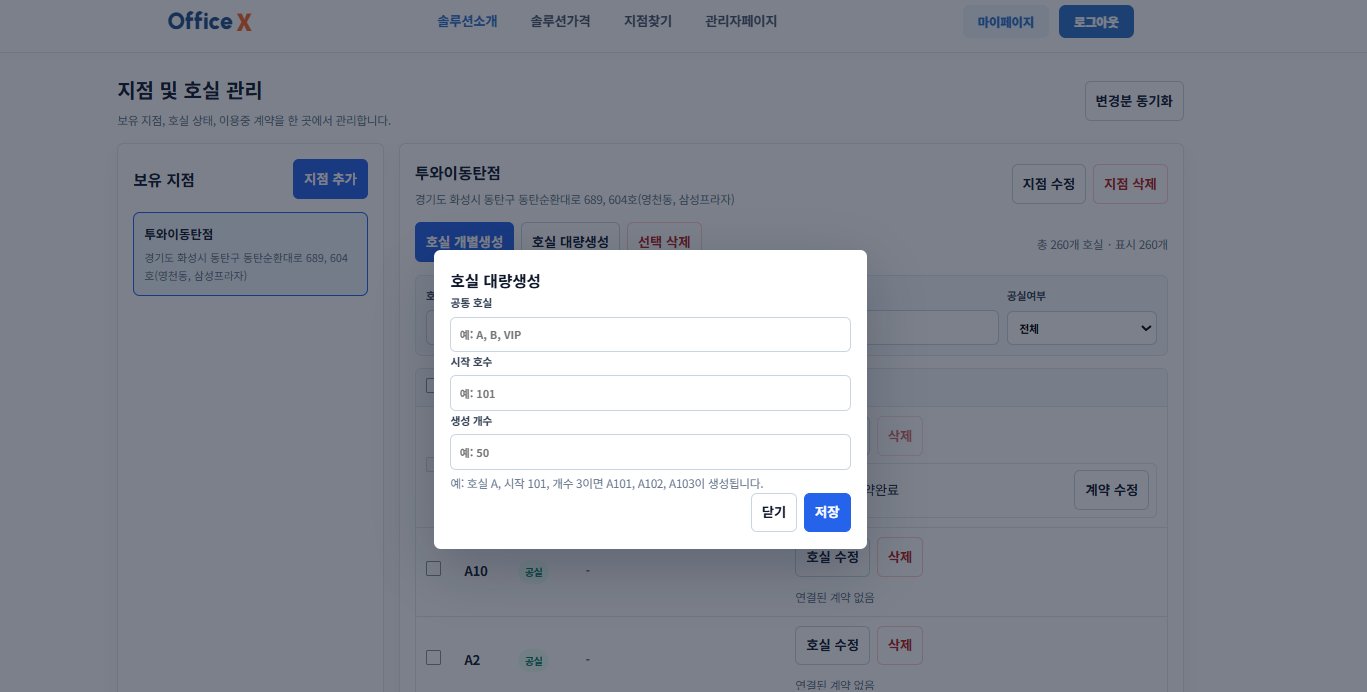Click the A2 room name
This screenshot has width=1367, height=692.
(472, 660)
